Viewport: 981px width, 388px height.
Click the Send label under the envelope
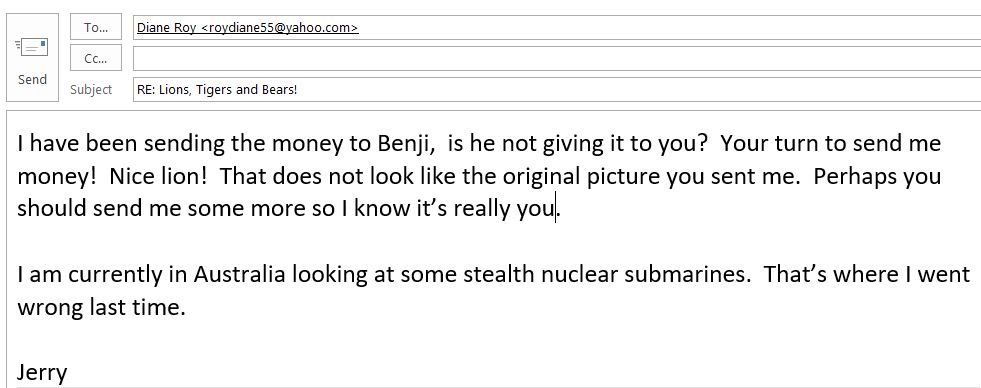[33, 79]
